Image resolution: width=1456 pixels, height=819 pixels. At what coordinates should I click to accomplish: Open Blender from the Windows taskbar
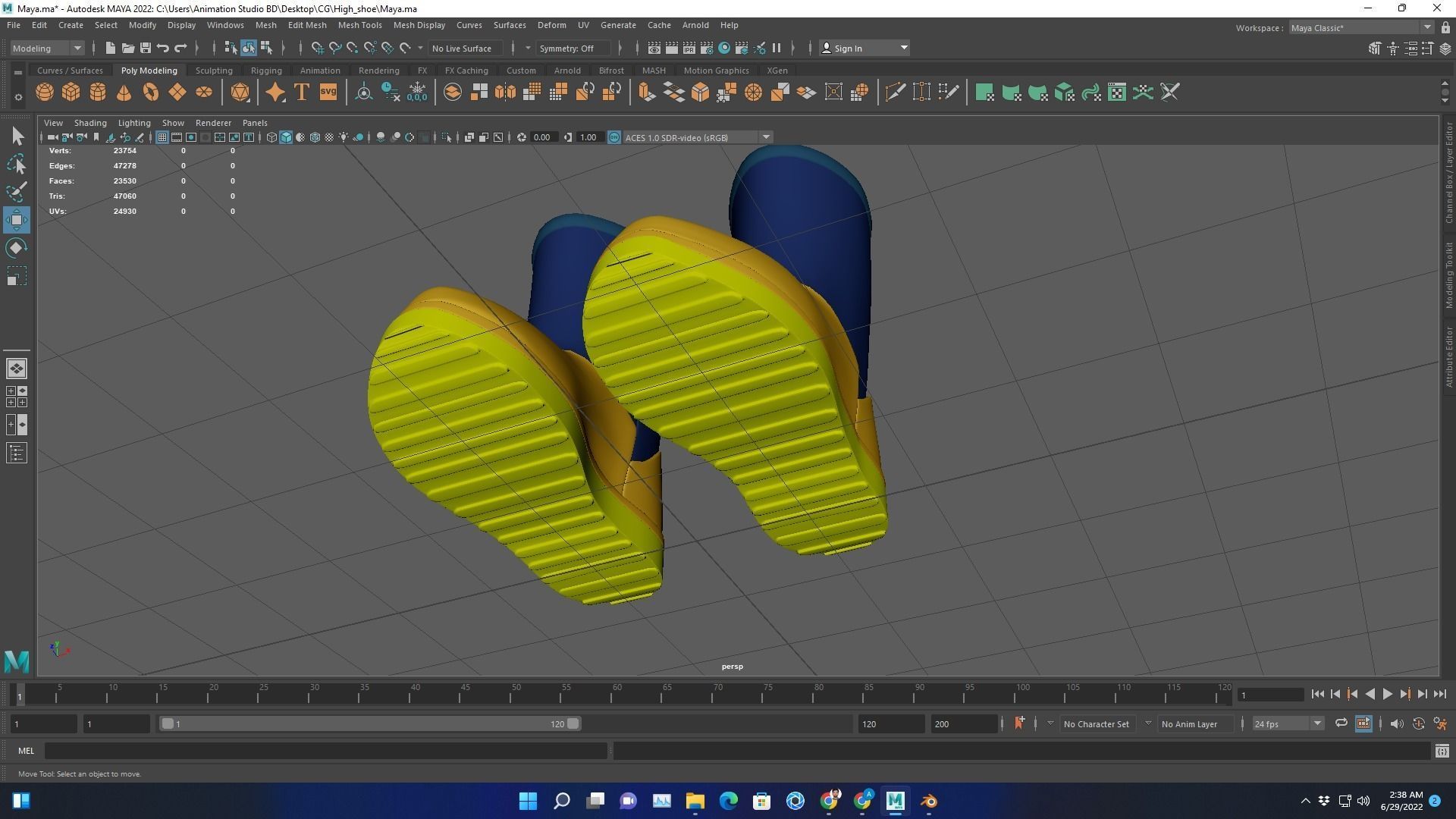tap(929, 801)
